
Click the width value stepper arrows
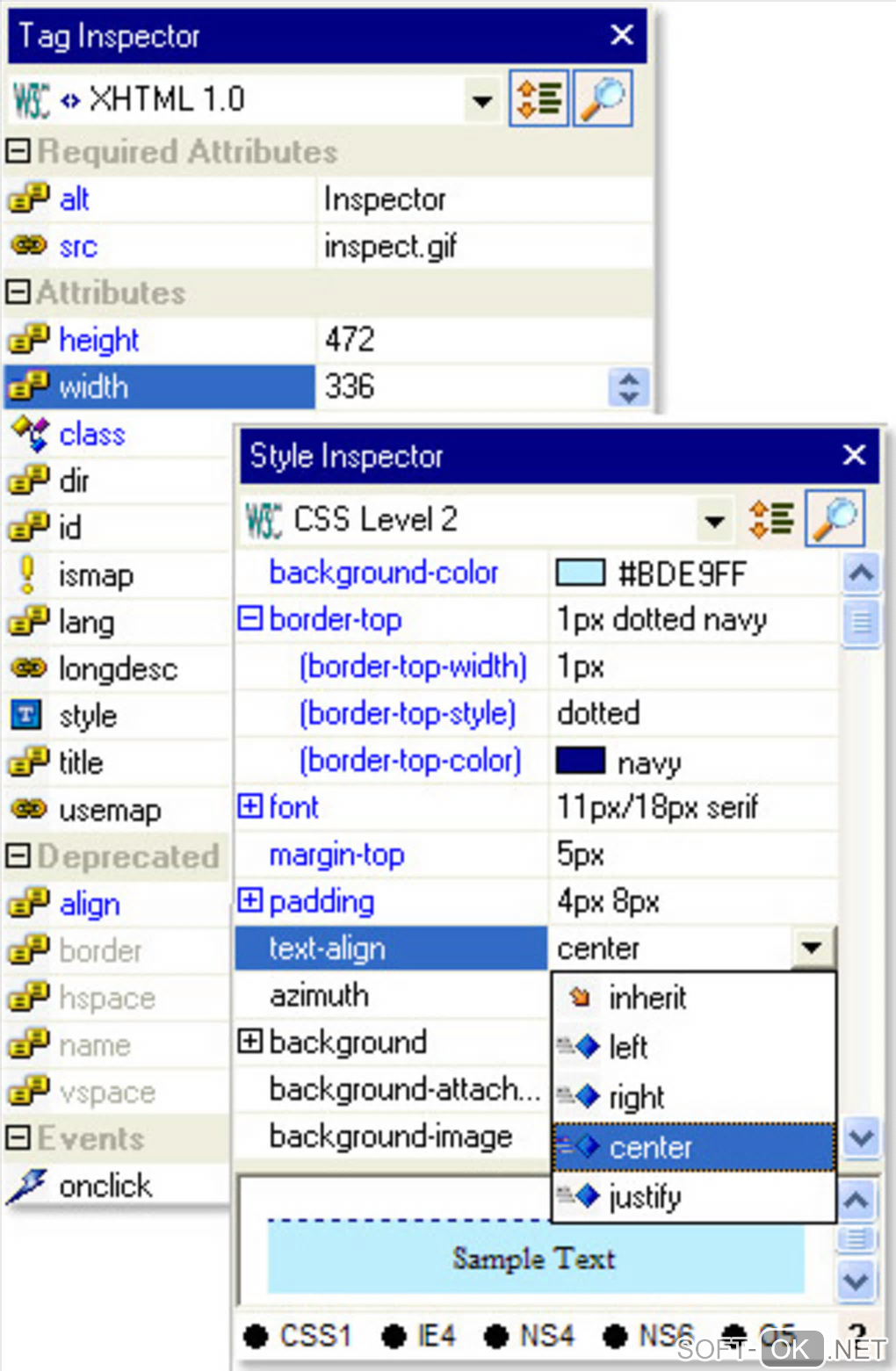[x=628, y=387]
